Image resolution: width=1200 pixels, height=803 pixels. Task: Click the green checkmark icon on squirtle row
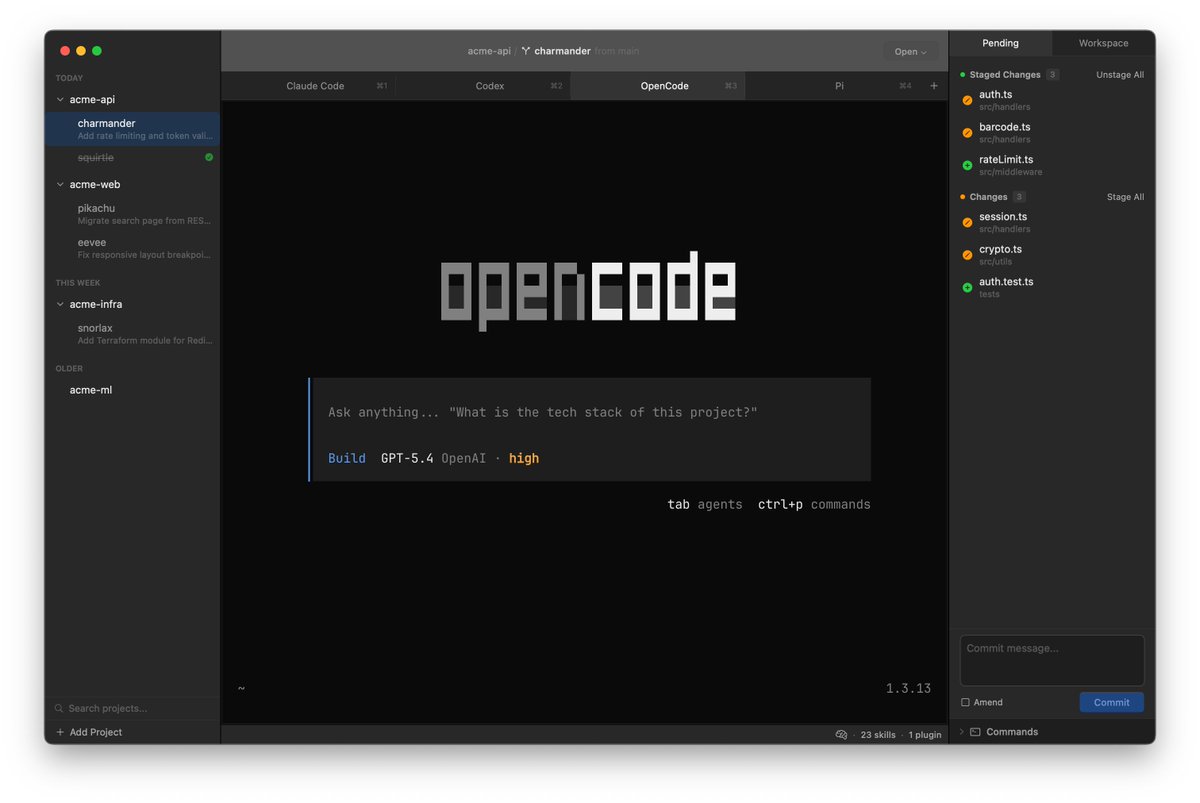(209, 157)
